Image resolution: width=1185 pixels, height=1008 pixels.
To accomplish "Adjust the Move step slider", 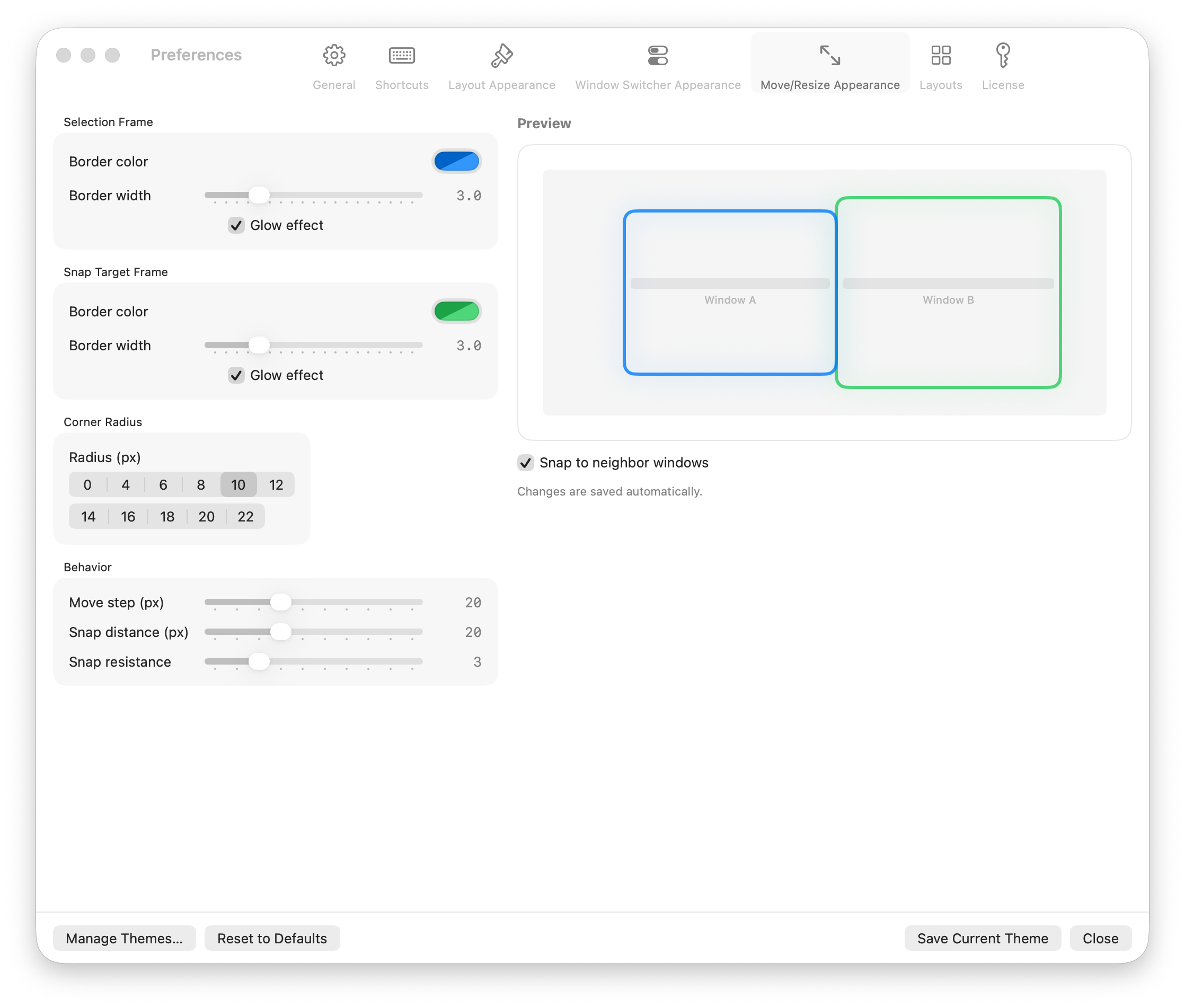I will point(313,602).
